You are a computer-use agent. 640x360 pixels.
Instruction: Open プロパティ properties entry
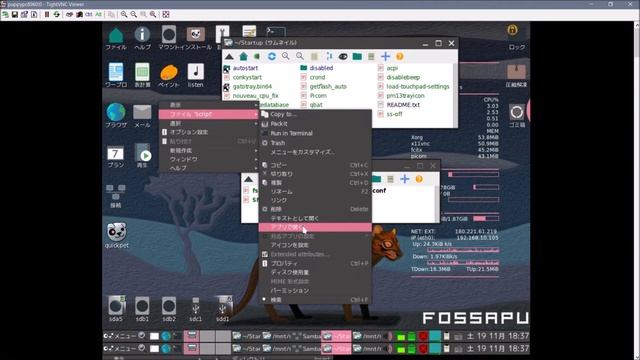(315, 263)
